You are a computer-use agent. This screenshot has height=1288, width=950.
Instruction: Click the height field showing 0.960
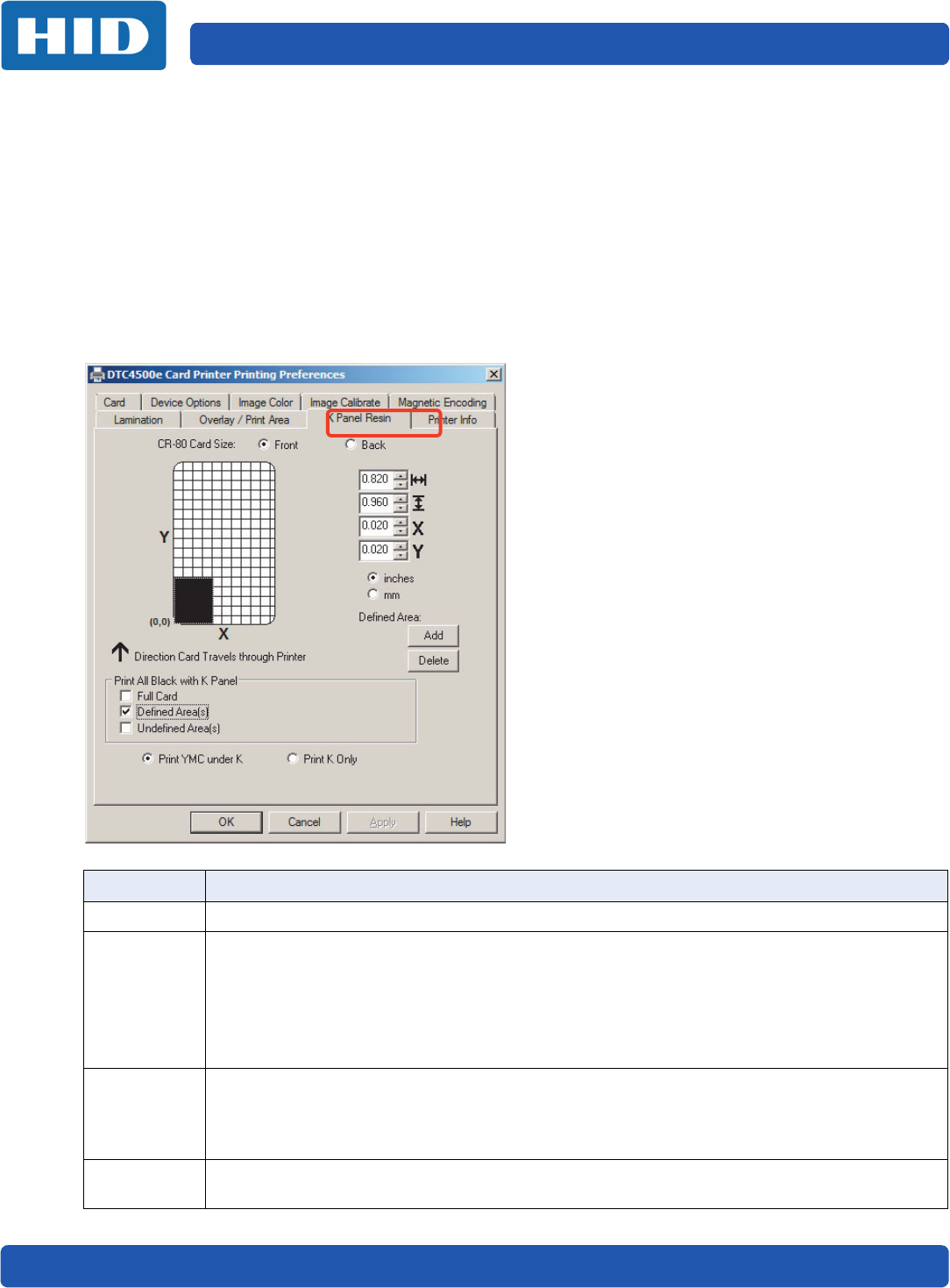click(376, 502)
